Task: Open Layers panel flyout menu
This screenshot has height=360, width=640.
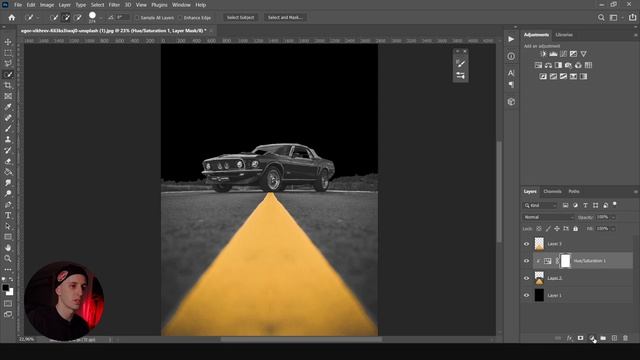Action: [x=636, y=192]
